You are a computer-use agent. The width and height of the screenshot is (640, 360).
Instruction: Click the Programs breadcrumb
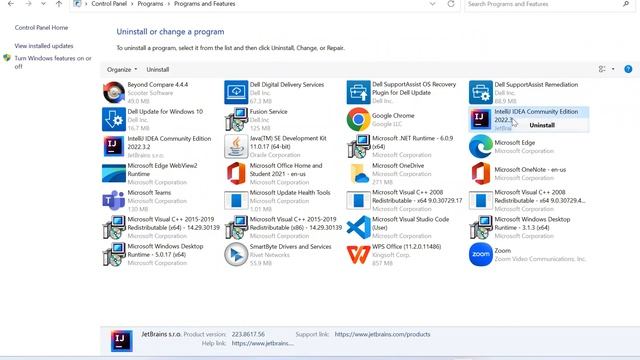pyautogui.click(x=150, y=4)
